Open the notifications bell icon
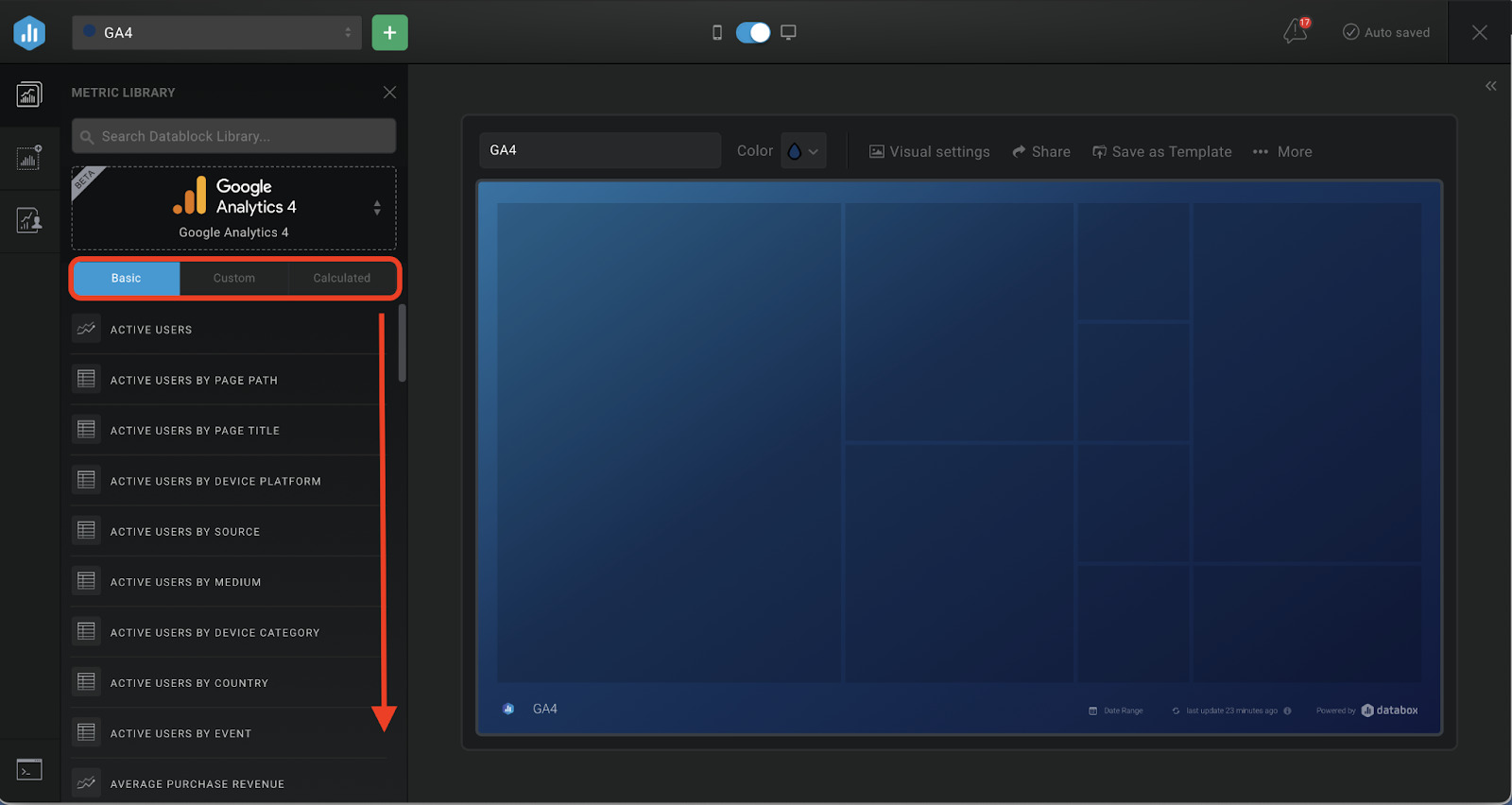1512x805 pixels. click(x=1296, y=32)
